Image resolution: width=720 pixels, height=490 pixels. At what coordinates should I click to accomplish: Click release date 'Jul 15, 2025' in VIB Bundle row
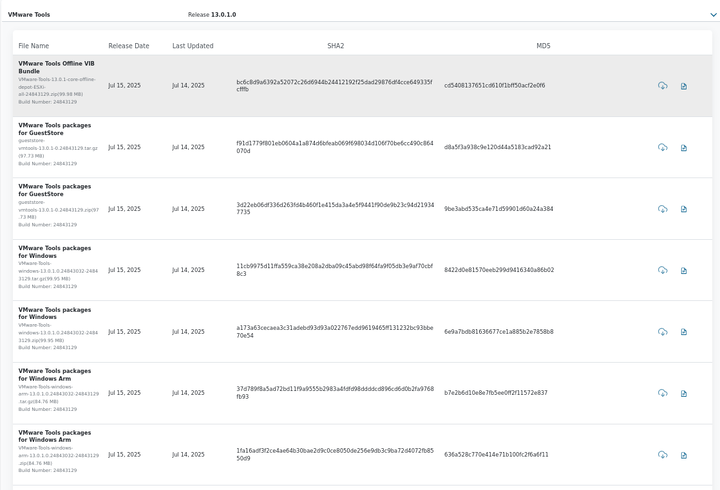click(x=124, y=85)
